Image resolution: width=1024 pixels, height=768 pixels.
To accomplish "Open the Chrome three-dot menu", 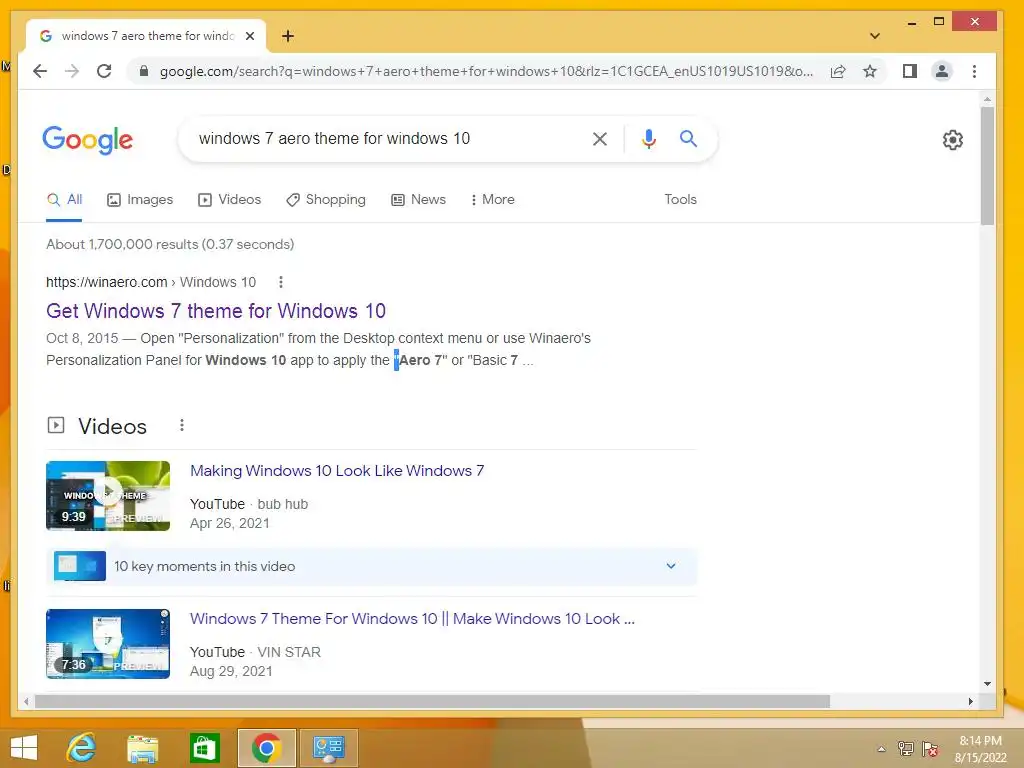I will click(x=974, y=71).
